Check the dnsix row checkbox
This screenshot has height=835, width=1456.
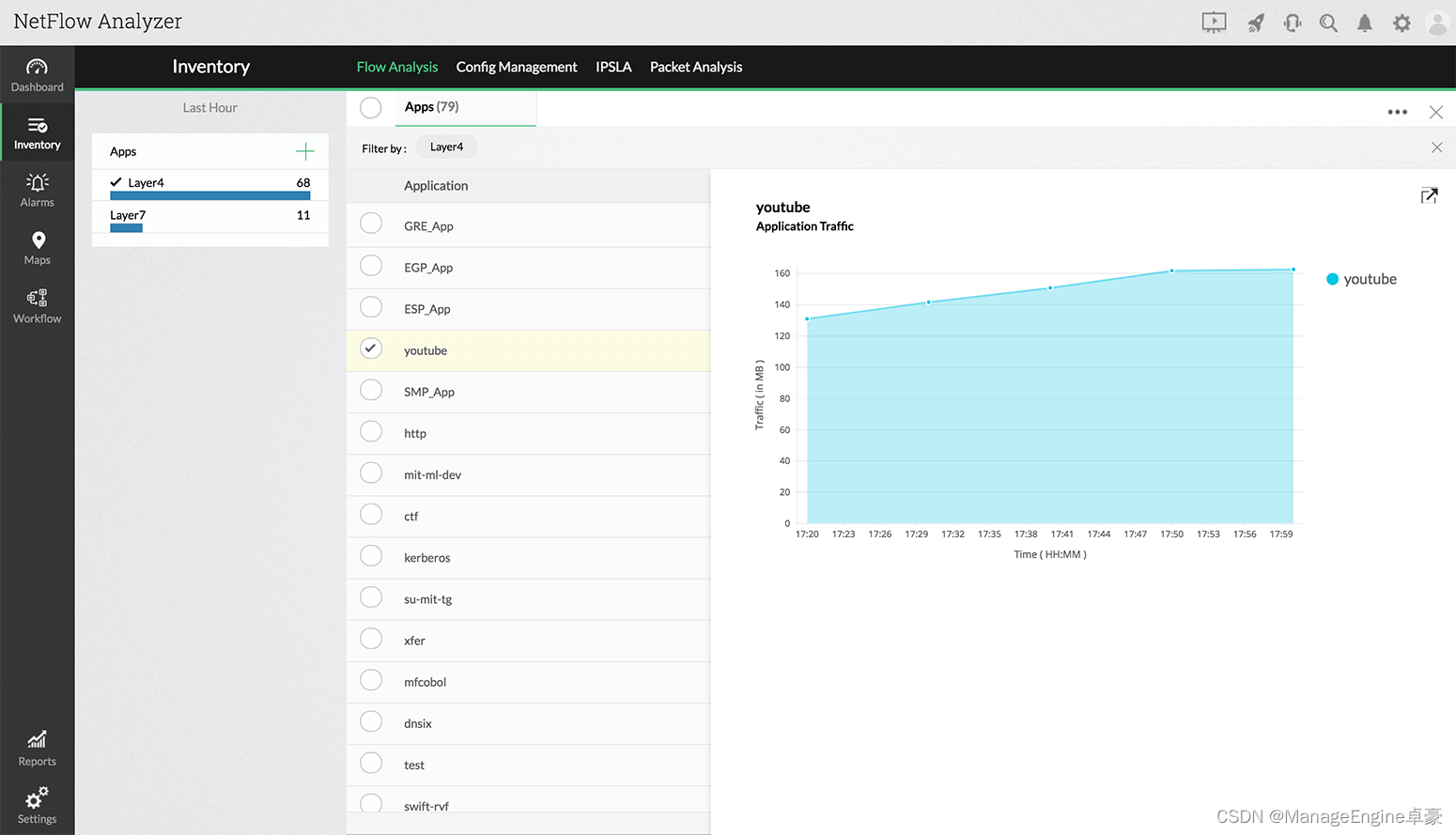pos(371,721)
